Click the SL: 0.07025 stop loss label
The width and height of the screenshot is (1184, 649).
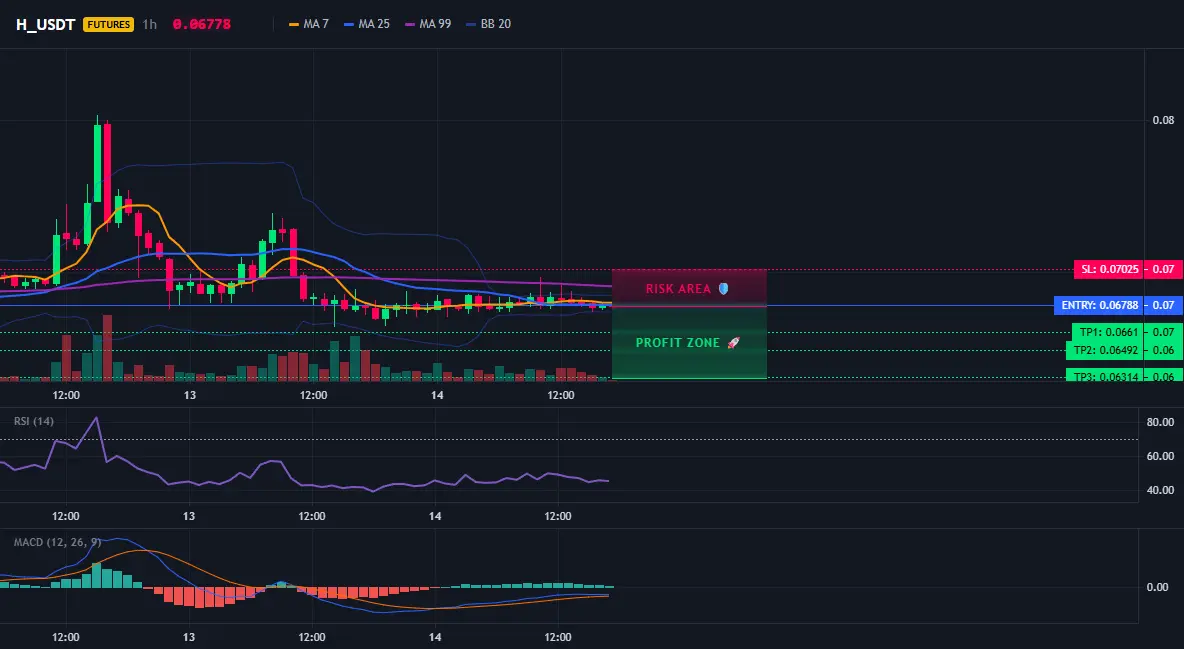click(x=1110, y=269)
